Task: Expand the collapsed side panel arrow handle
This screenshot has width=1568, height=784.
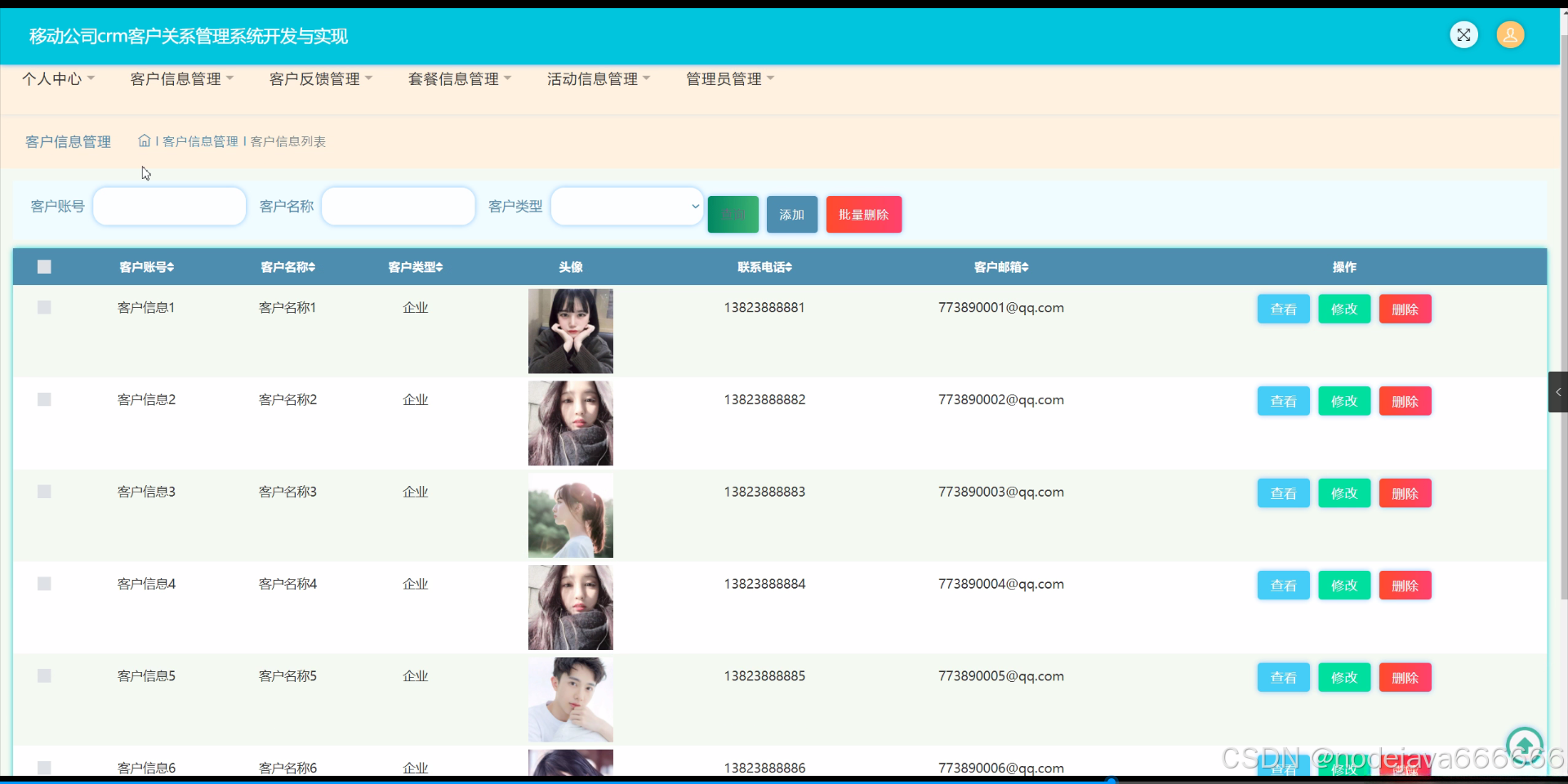Action: tap(1558, 392)
